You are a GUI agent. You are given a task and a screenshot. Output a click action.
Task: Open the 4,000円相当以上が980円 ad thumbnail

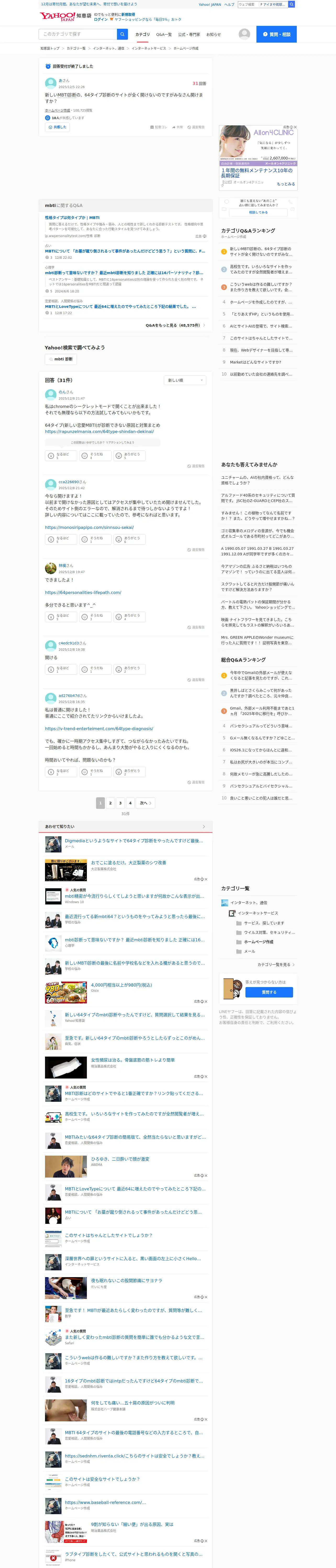pyautogui.click(x=66, y=993)
